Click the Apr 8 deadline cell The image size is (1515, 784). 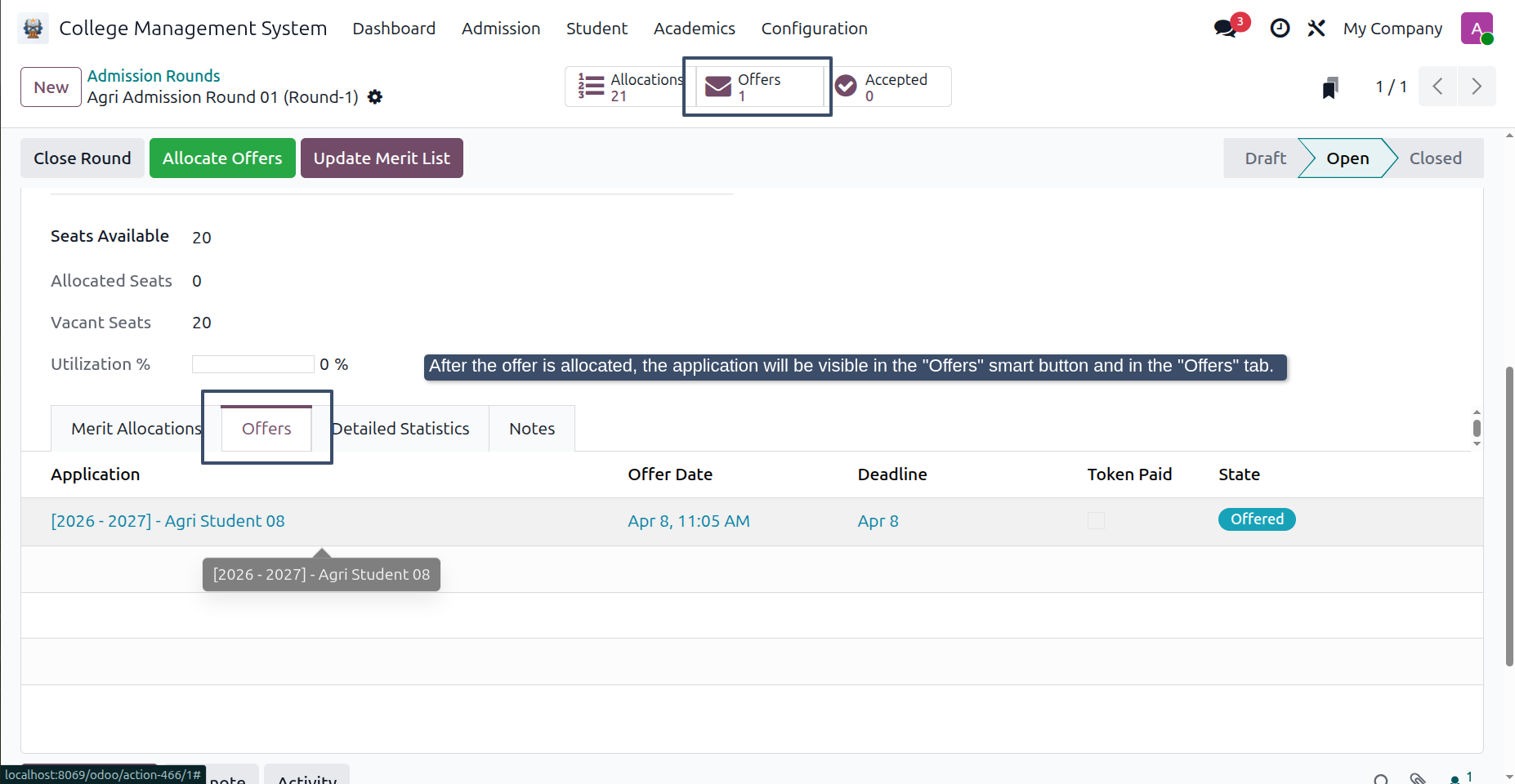click(x=878, y=521)
